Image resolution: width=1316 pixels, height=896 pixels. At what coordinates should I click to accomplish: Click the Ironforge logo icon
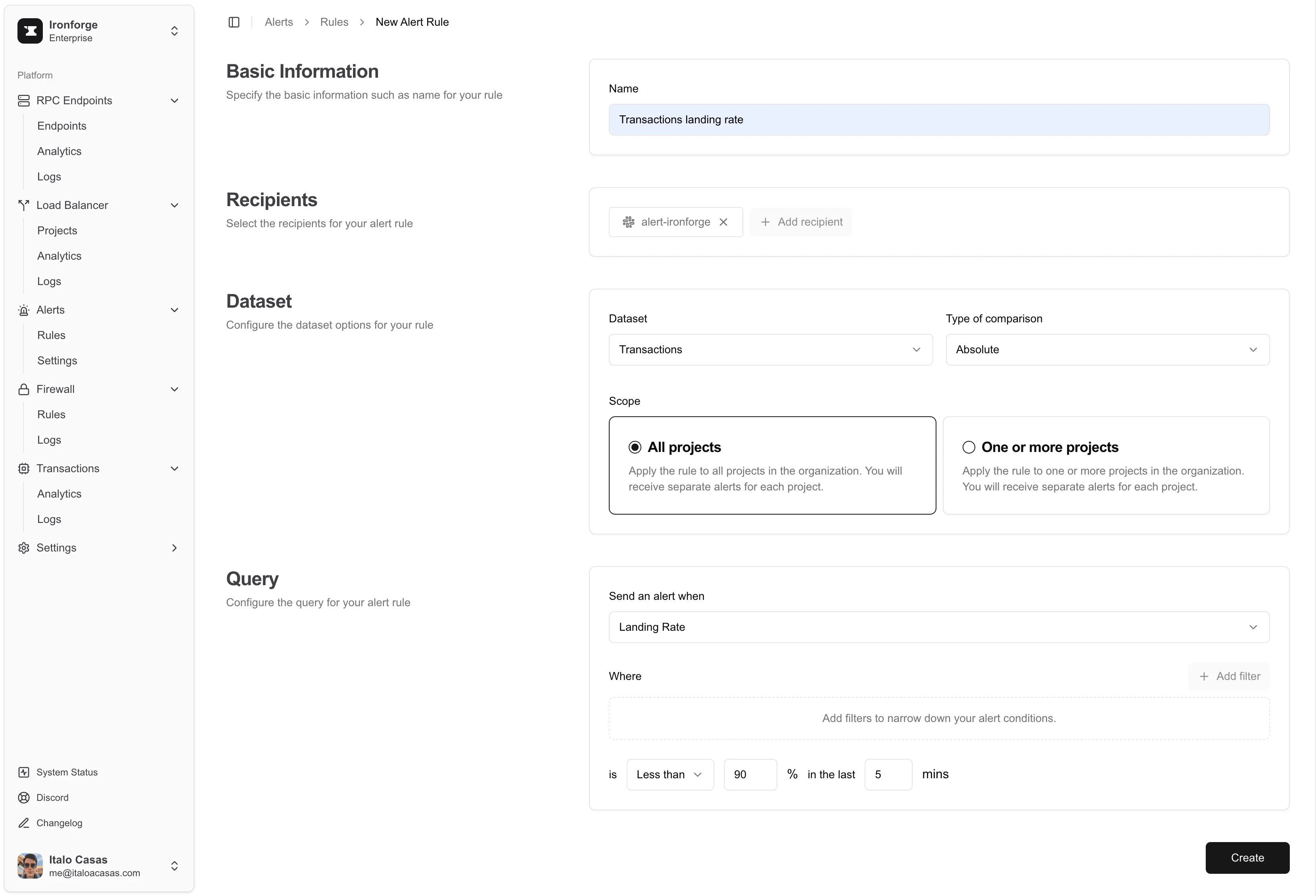(x=30, y=31)
